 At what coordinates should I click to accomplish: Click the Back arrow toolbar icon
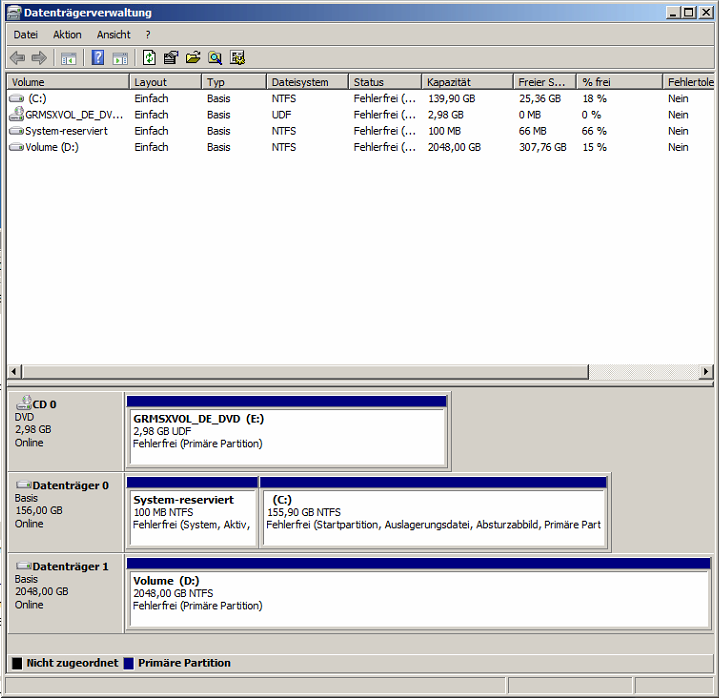(x=17, y=58)
